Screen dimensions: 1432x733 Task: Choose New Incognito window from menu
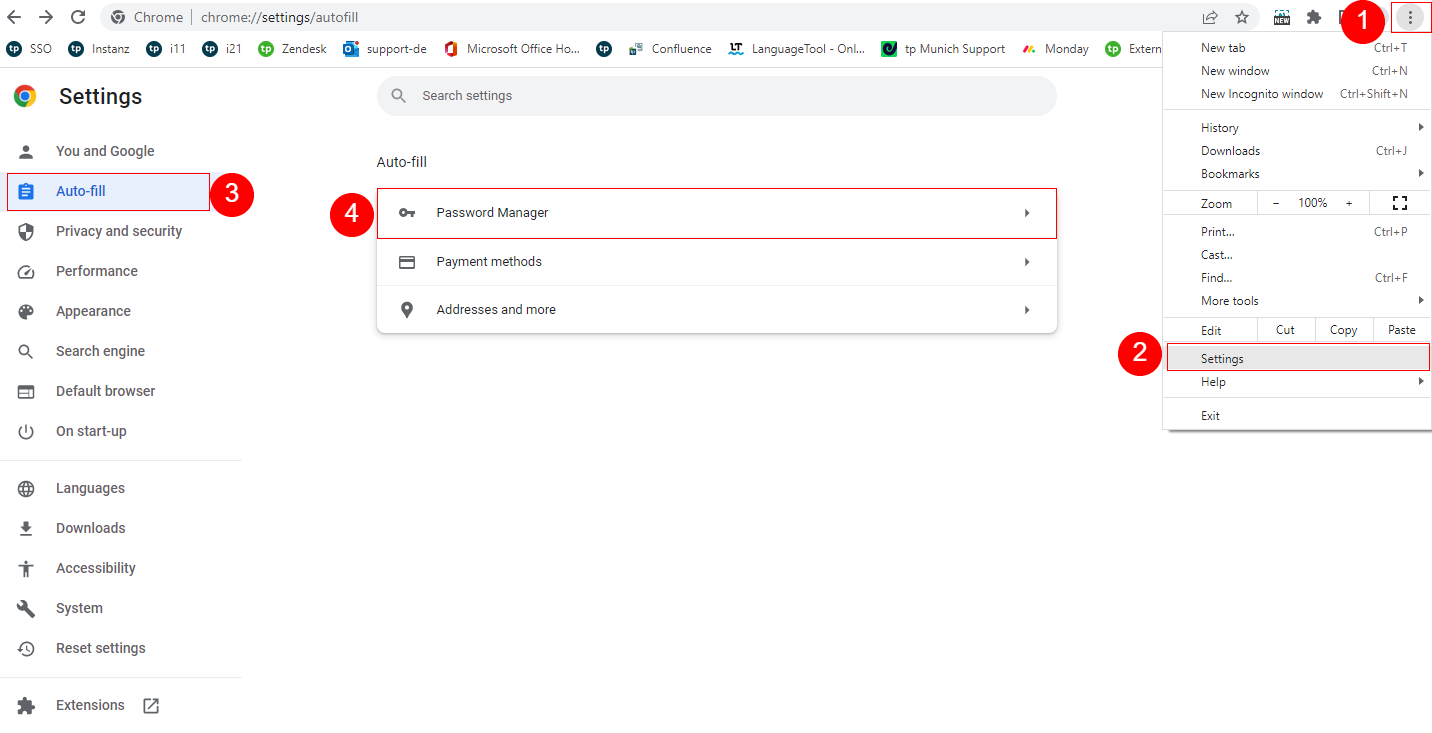click(x=1262, y=94)
